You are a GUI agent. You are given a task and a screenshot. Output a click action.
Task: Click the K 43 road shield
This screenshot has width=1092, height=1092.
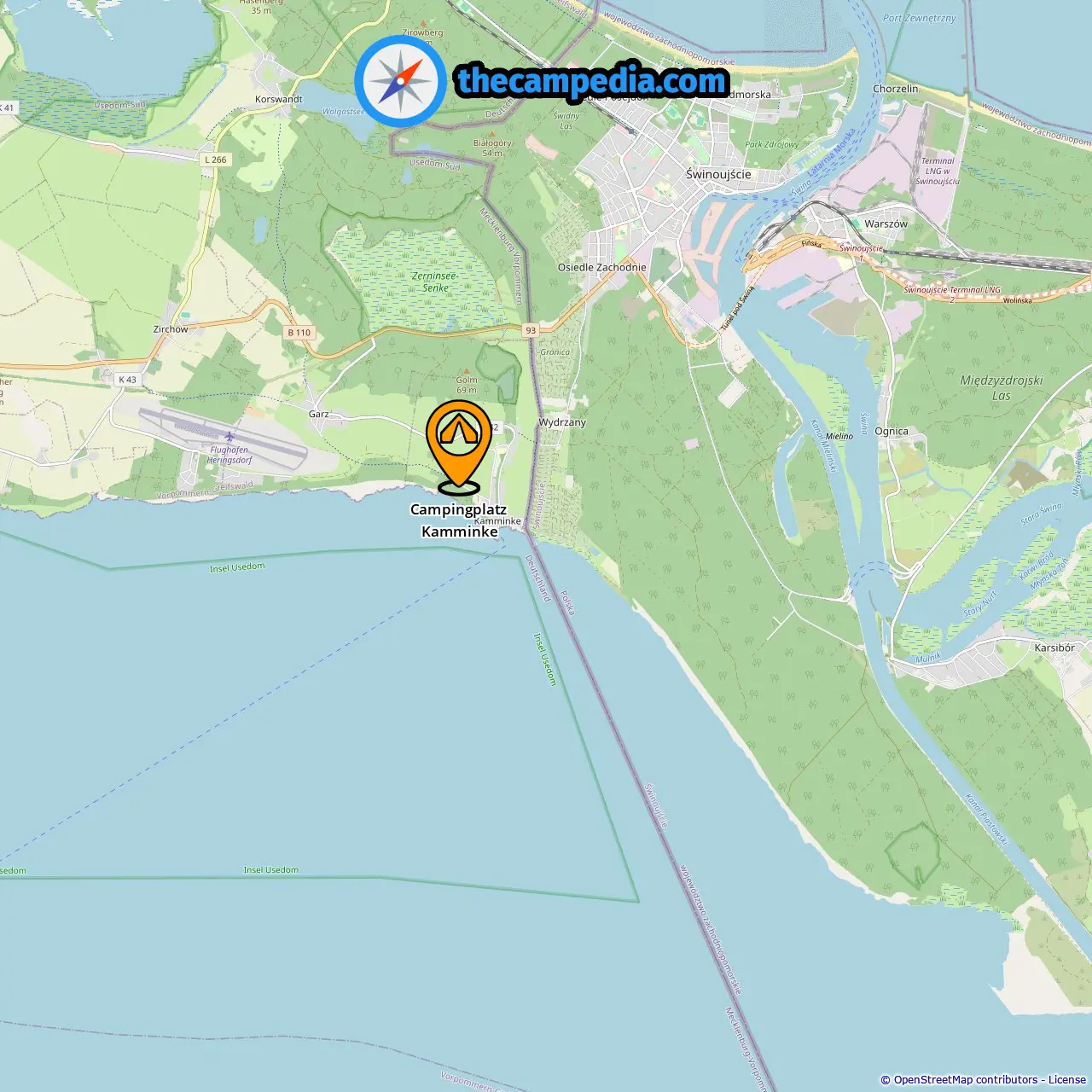click(x=127, y=380)
